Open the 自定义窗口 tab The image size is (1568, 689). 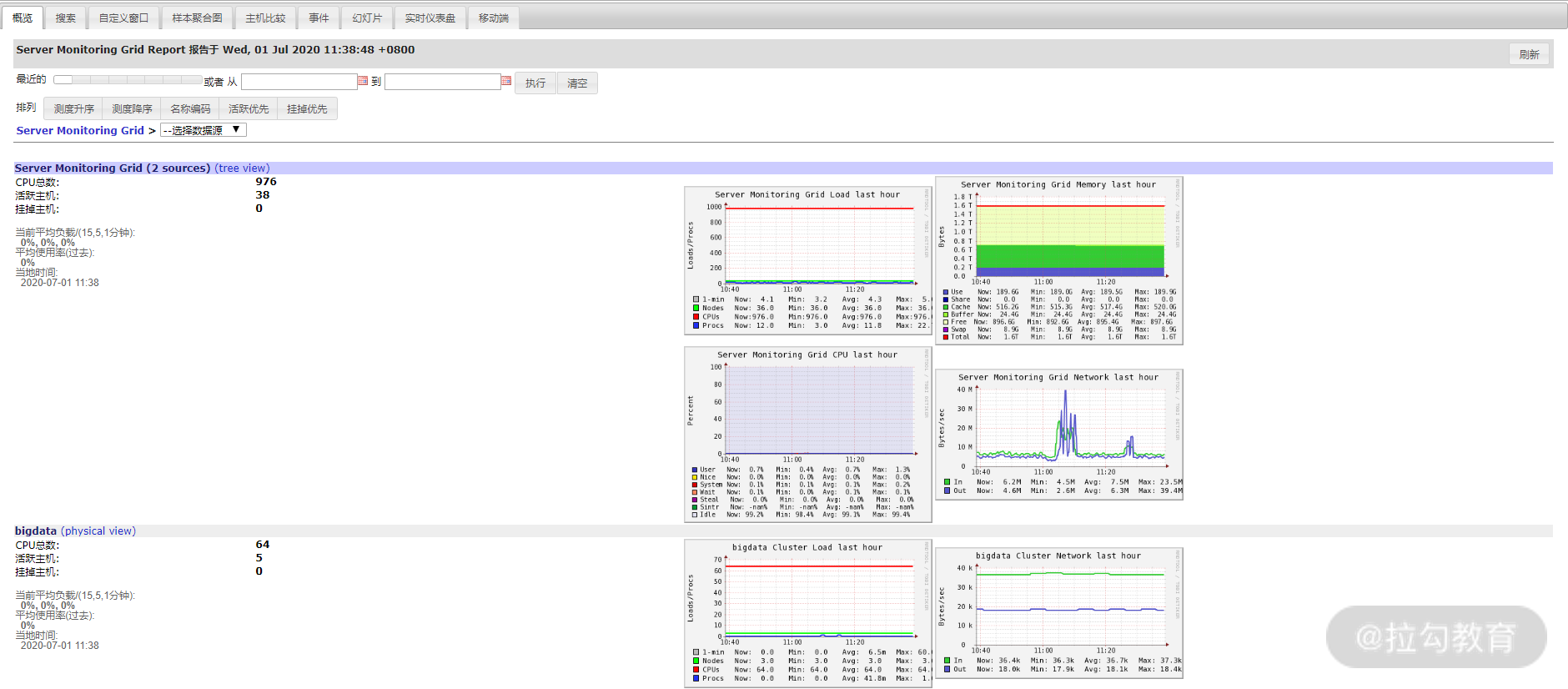click(123, 18)
